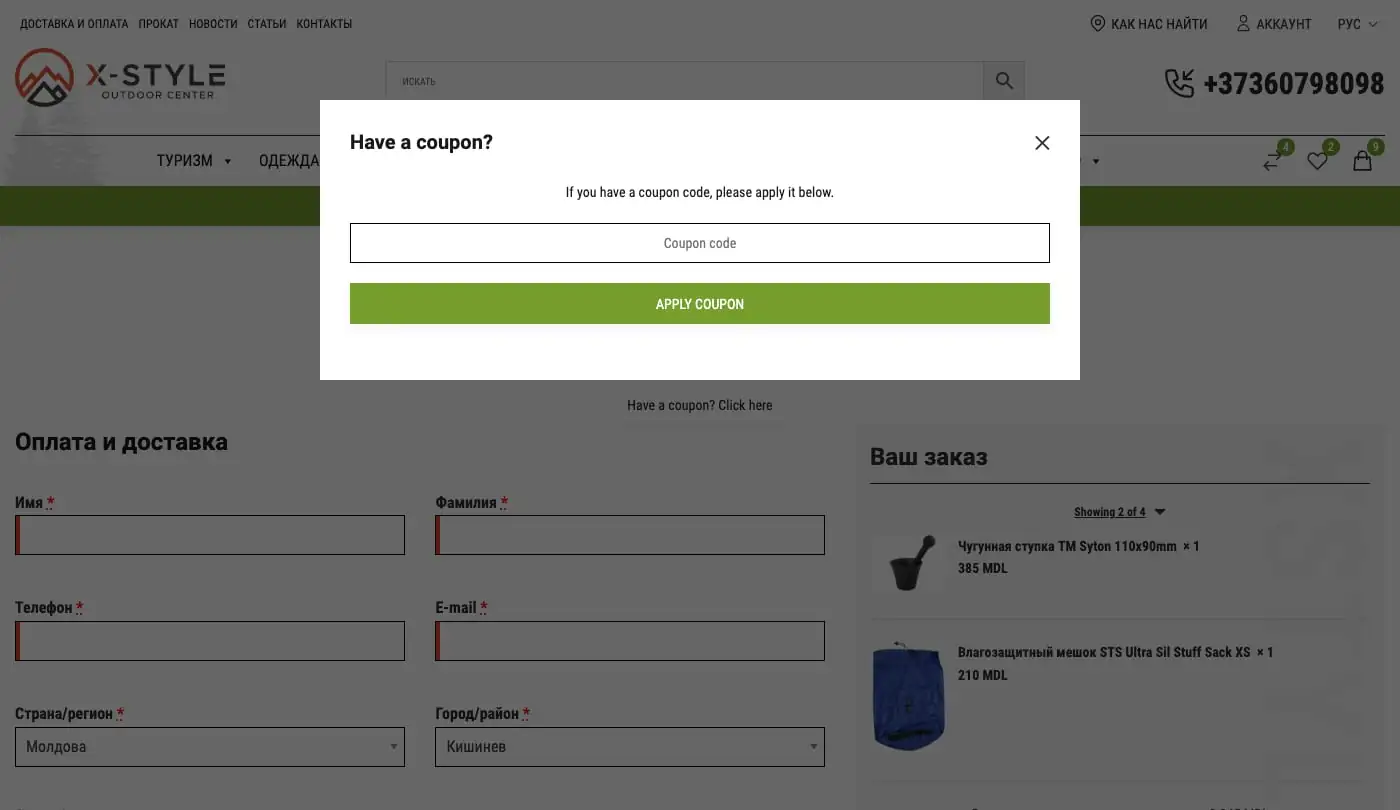Click the X-Style Outdoor Center logo

(120, 78)
